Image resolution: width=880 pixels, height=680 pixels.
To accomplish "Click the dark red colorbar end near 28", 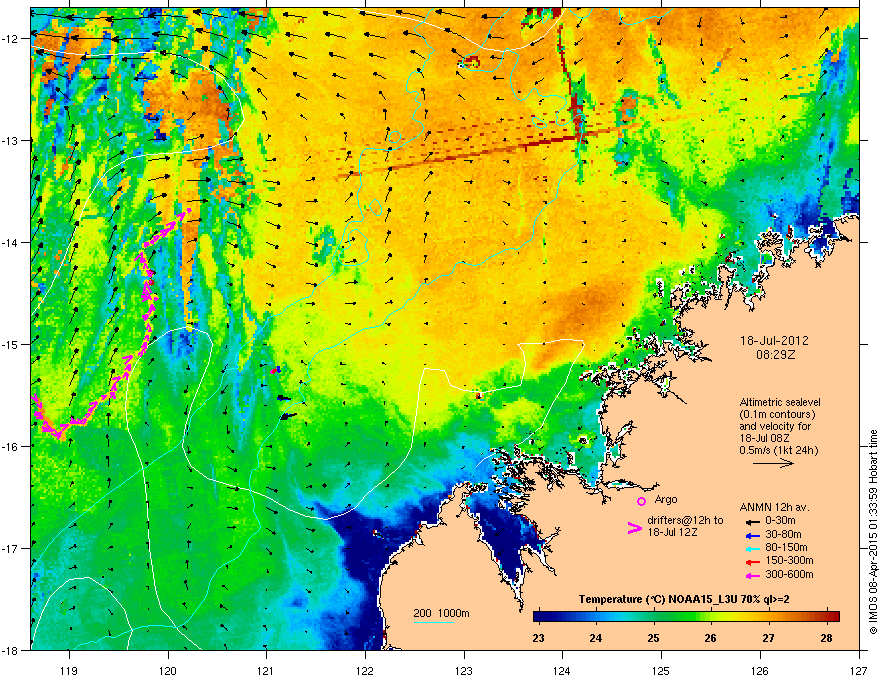I will coord(833,616).
